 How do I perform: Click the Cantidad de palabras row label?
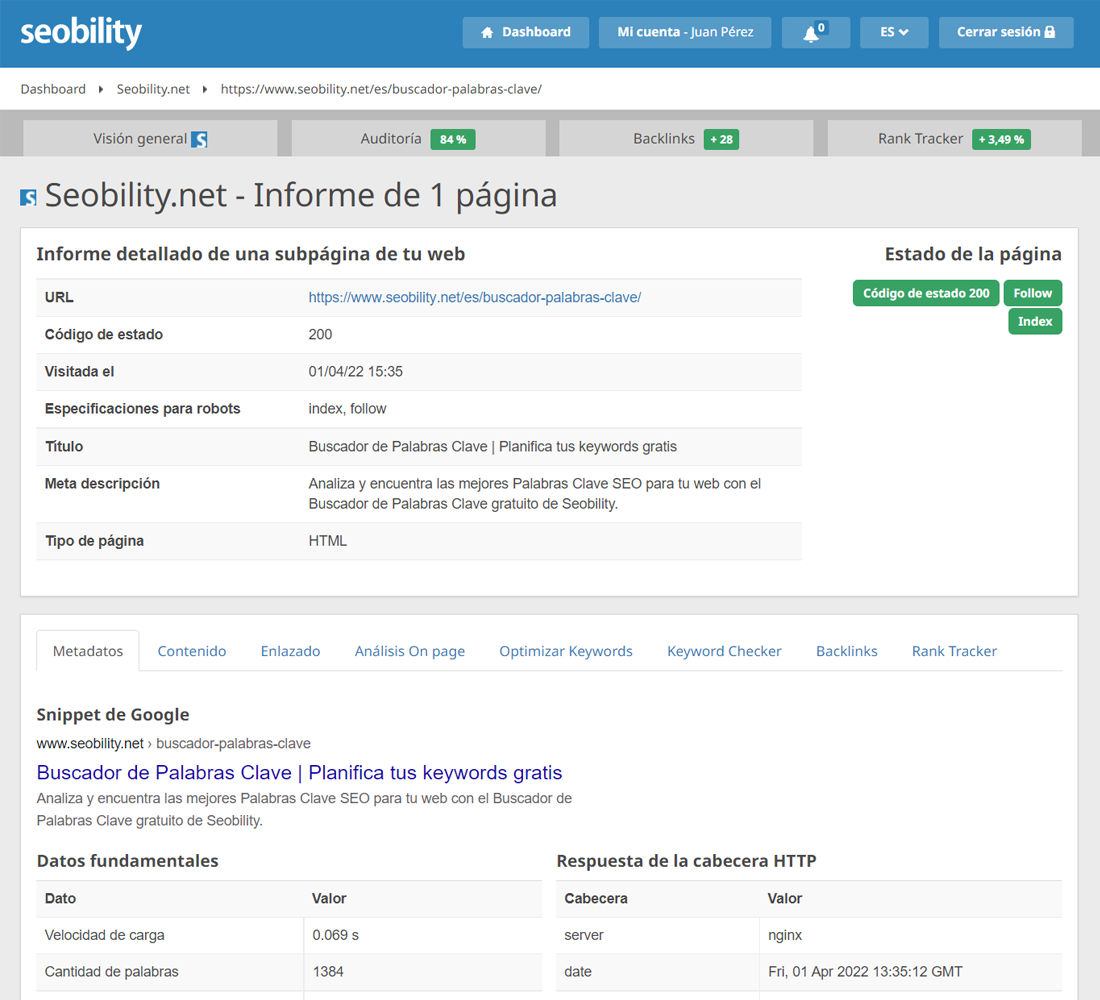click(112, 971)
